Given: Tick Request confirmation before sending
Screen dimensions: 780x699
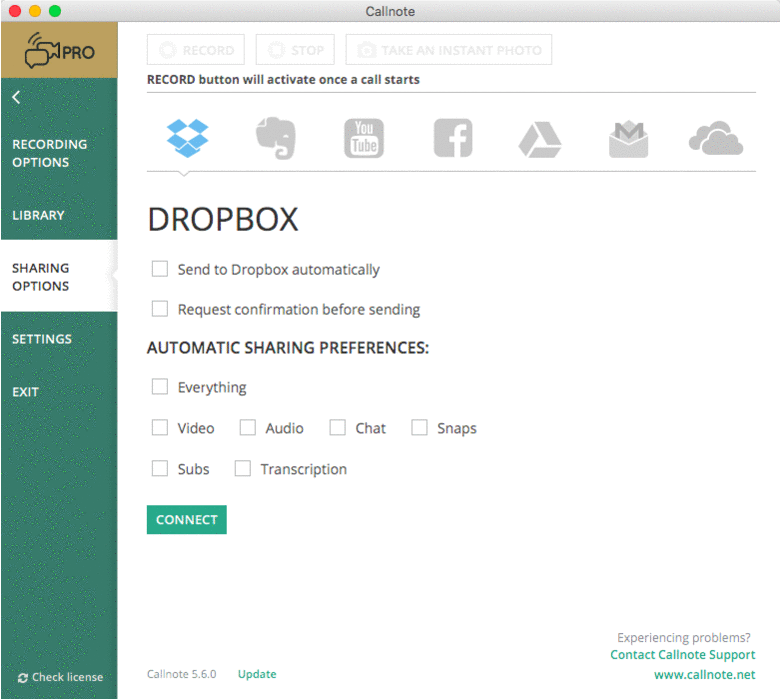Looking at the screenshot, I should point(160,308).
